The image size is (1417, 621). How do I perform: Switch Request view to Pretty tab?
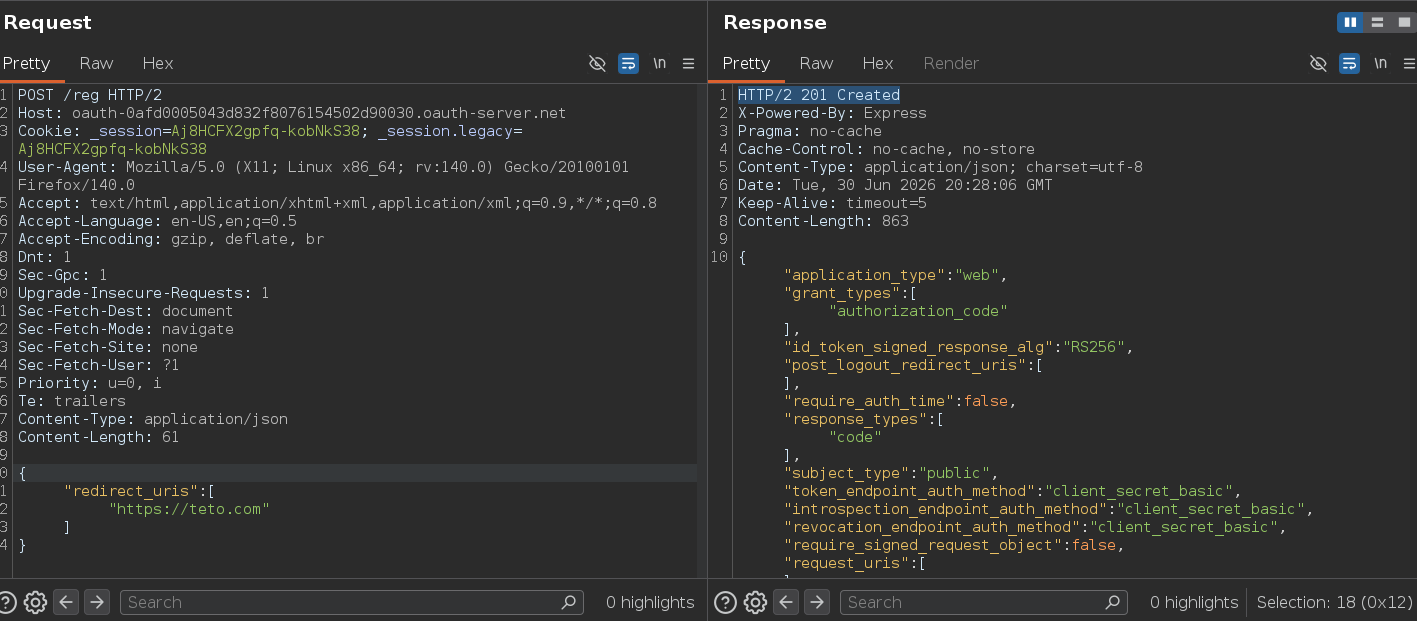[x=27, y=63]
